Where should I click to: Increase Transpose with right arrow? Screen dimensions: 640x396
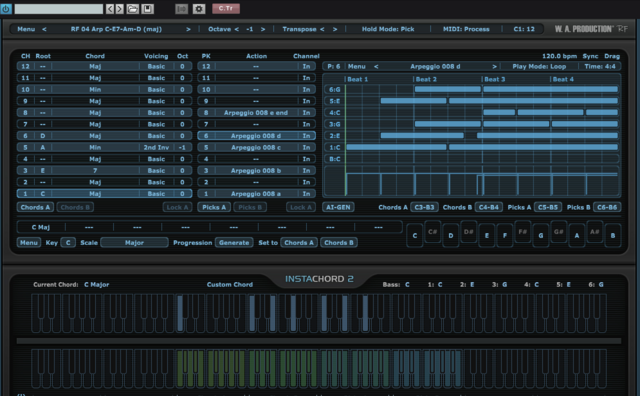coord(335,29)
